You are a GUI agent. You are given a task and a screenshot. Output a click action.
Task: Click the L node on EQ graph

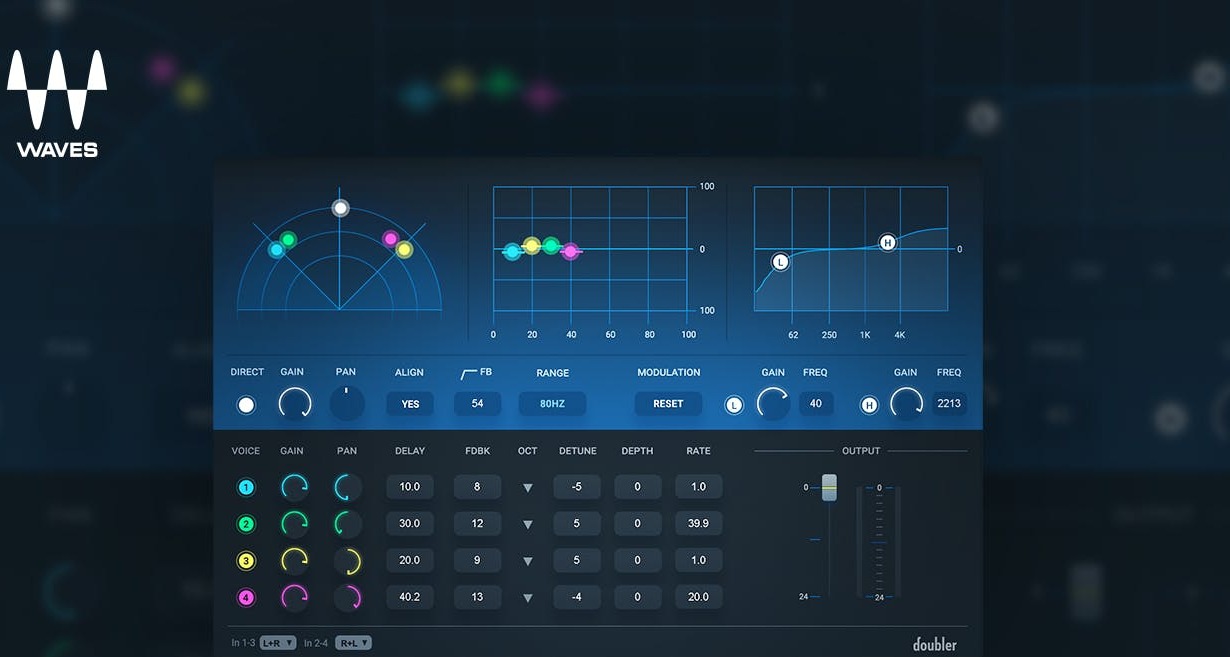(x=780, y=262)
